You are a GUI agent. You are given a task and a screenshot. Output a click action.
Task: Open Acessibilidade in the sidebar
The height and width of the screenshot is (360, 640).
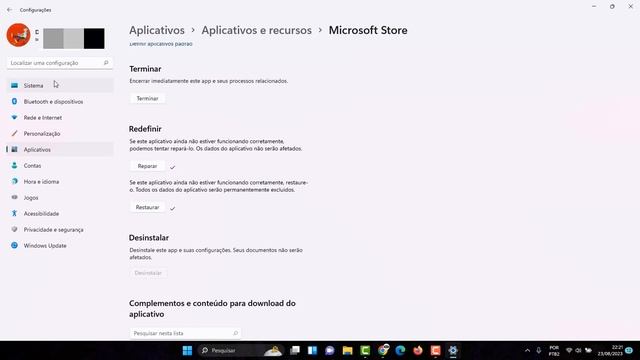pos(60,213)
